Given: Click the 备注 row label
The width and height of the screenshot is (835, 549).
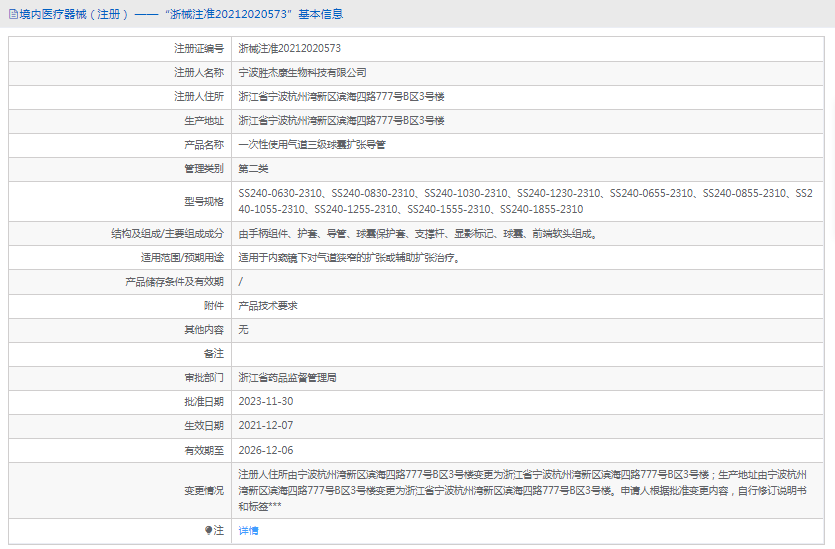Looking at the screenshot, I should pyautogui.click(x=214, y=354).
